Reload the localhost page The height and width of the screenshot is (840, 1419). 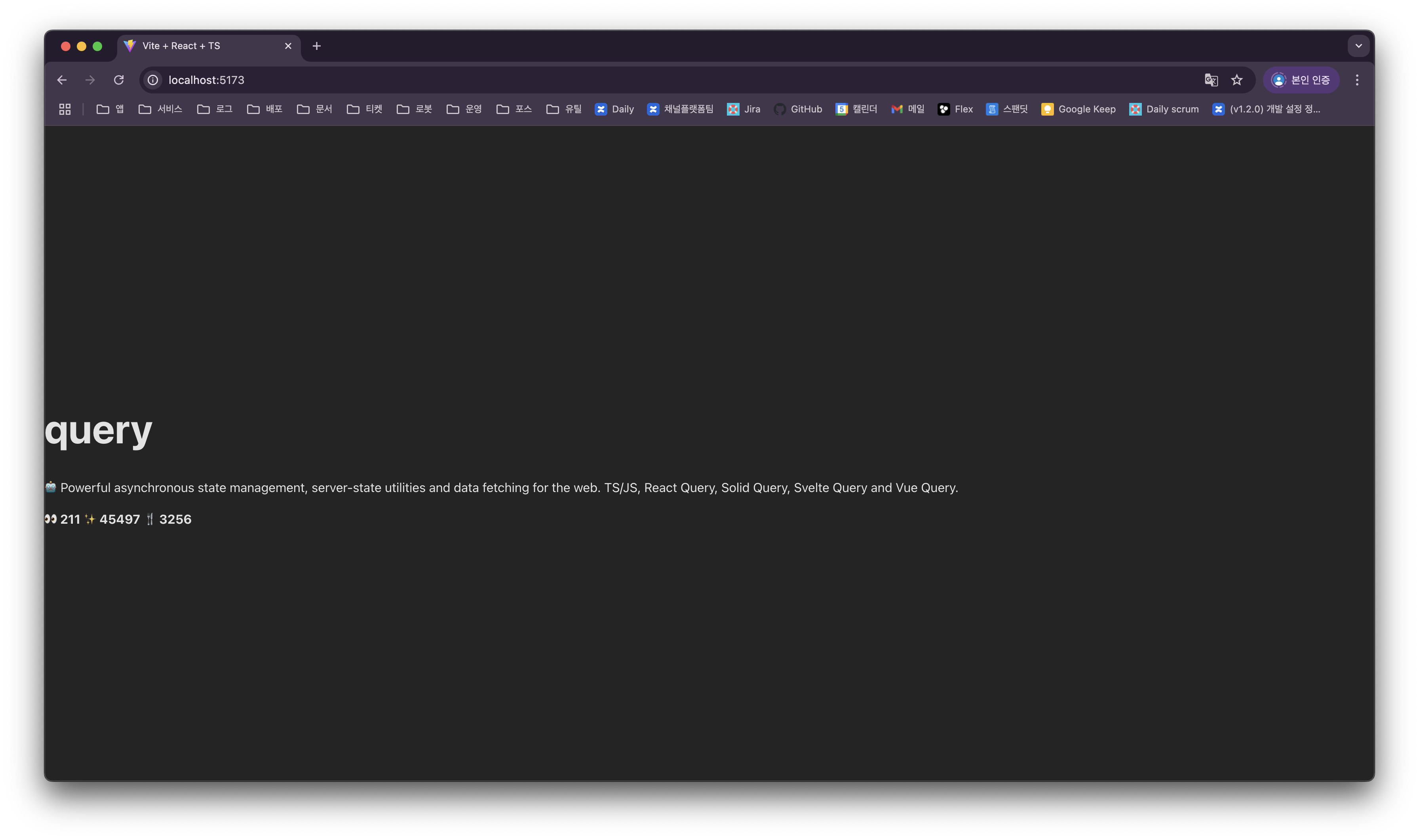click(x=118, y=80)
